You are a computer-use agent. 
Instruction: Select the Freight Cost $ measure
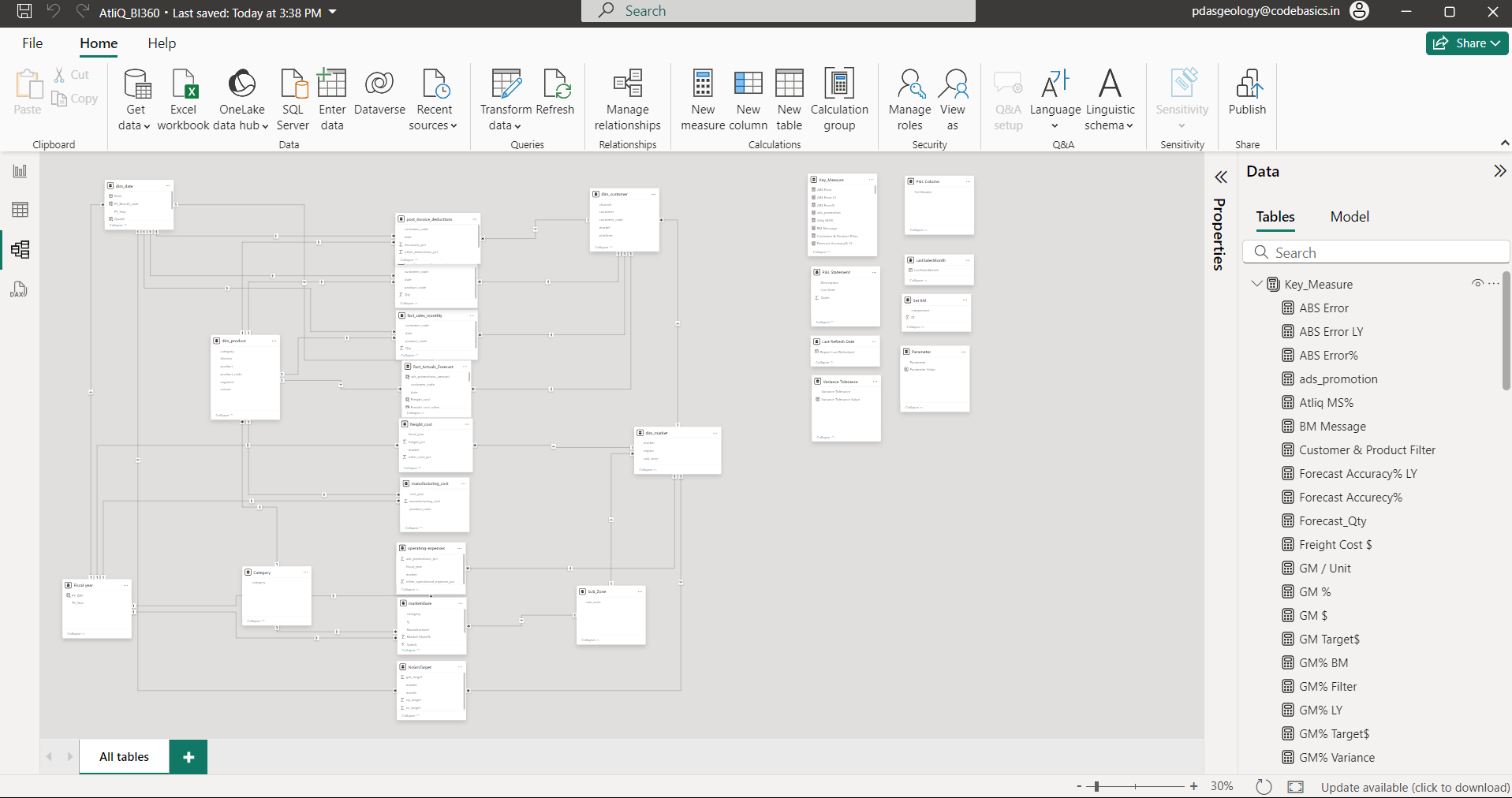[1335, 545]
